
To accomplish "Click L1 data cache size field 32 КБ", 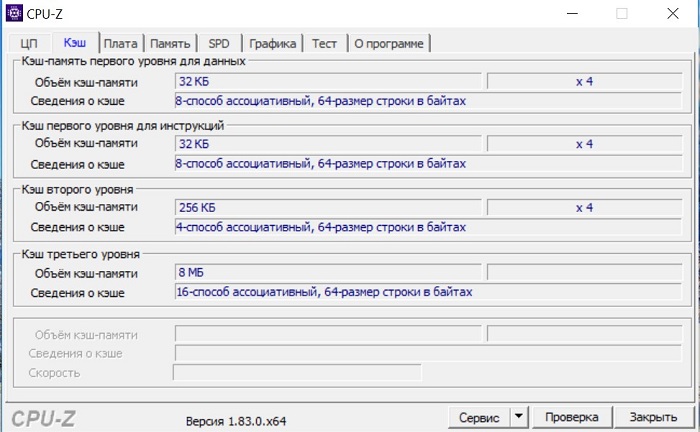I will coord(328,82).
